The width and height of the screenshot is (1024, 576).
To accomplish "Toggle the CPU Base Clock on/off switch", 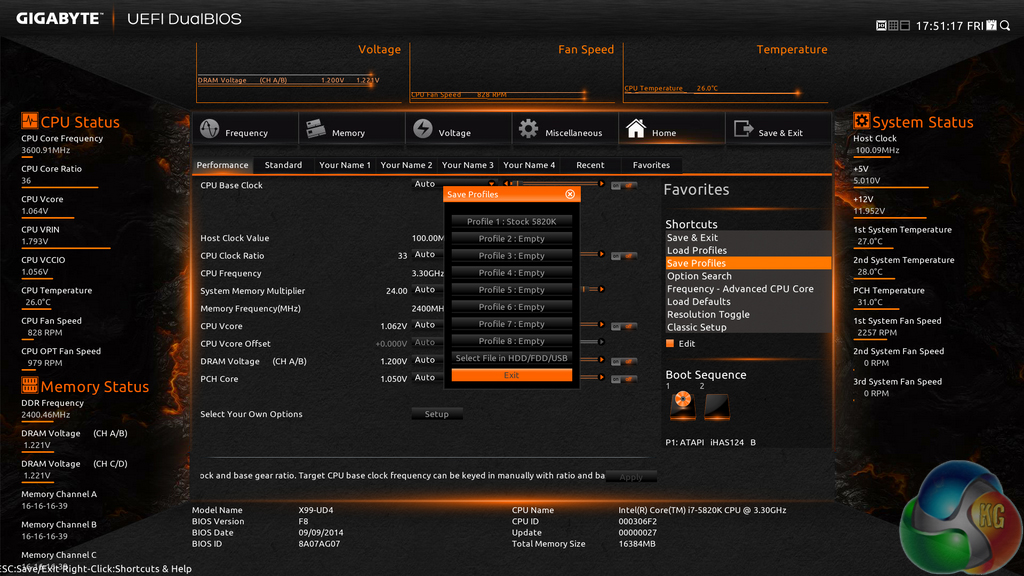I will (x=624, y=185).
